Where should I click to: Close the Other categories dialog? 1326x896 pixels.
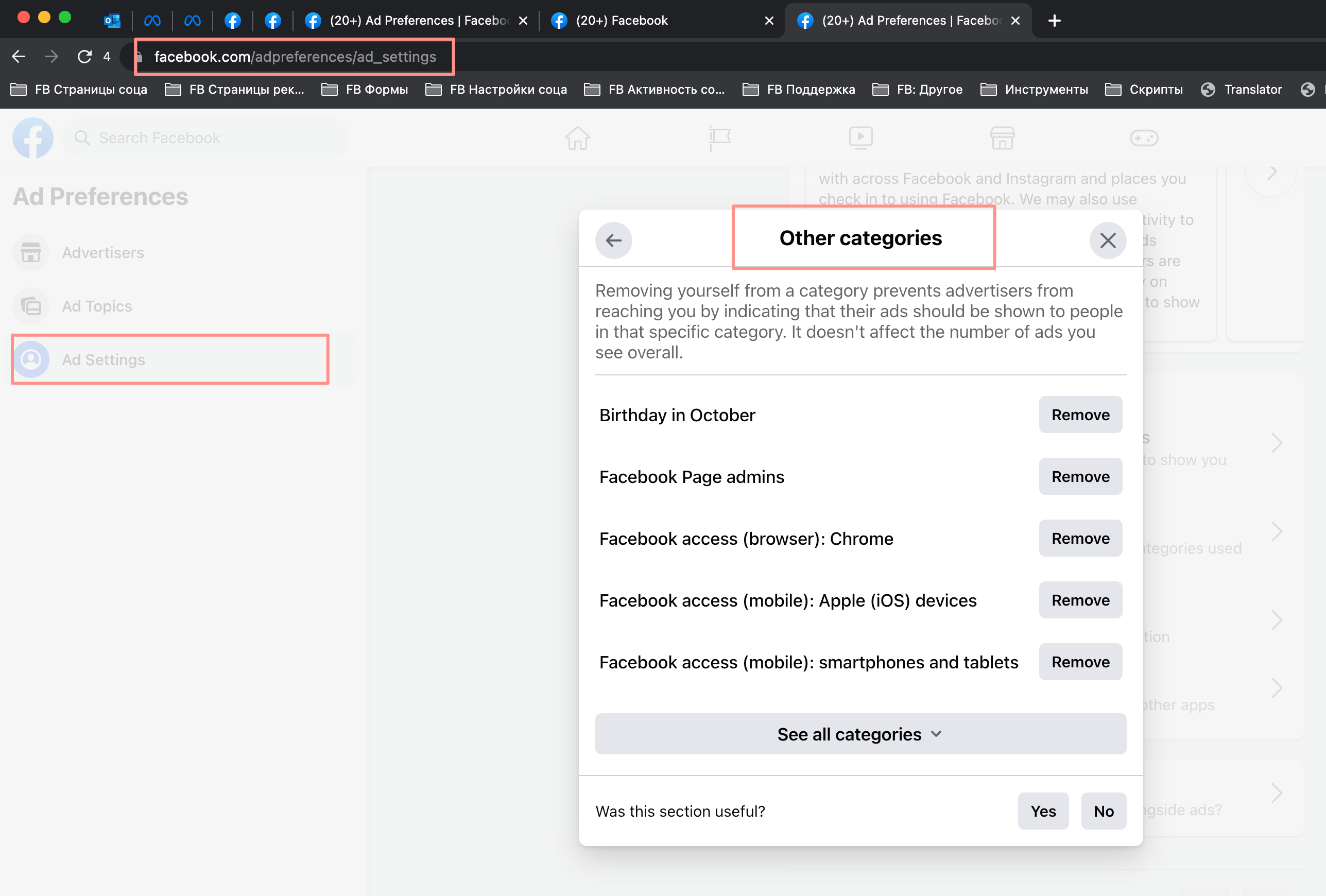point(1108,240)
